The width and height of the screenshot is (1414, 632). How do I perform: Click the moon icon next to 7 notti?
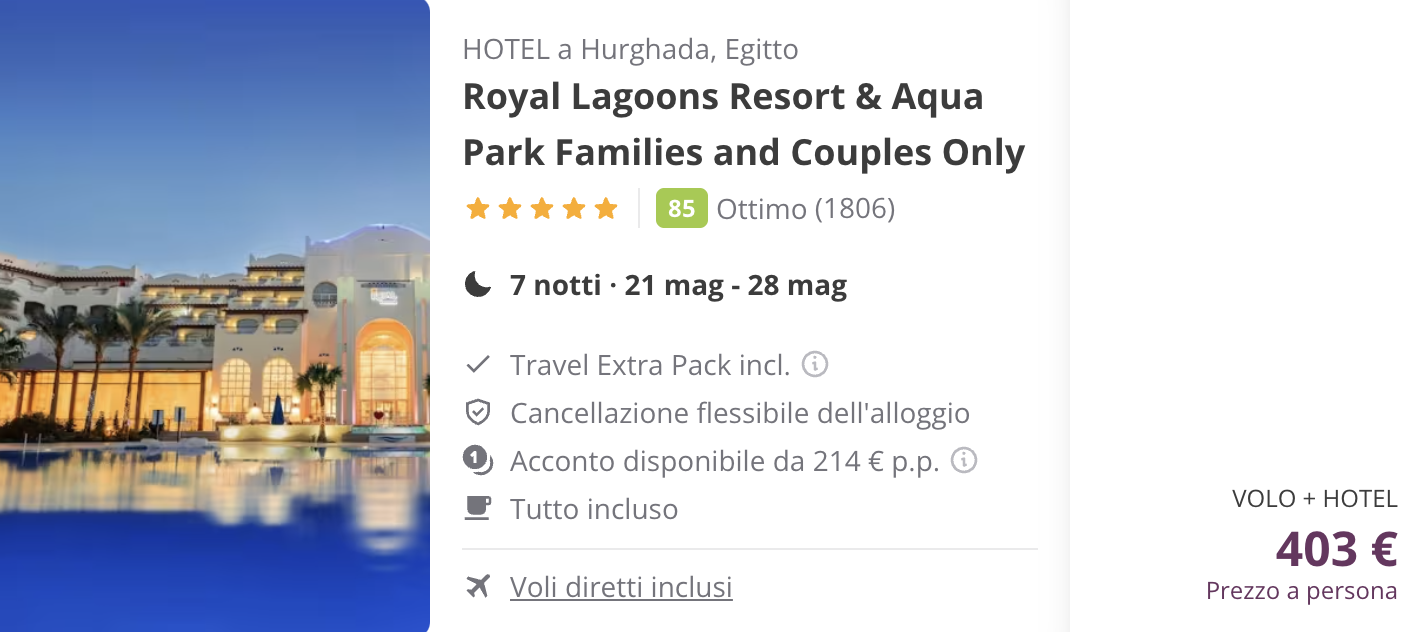tap(478, 286)
